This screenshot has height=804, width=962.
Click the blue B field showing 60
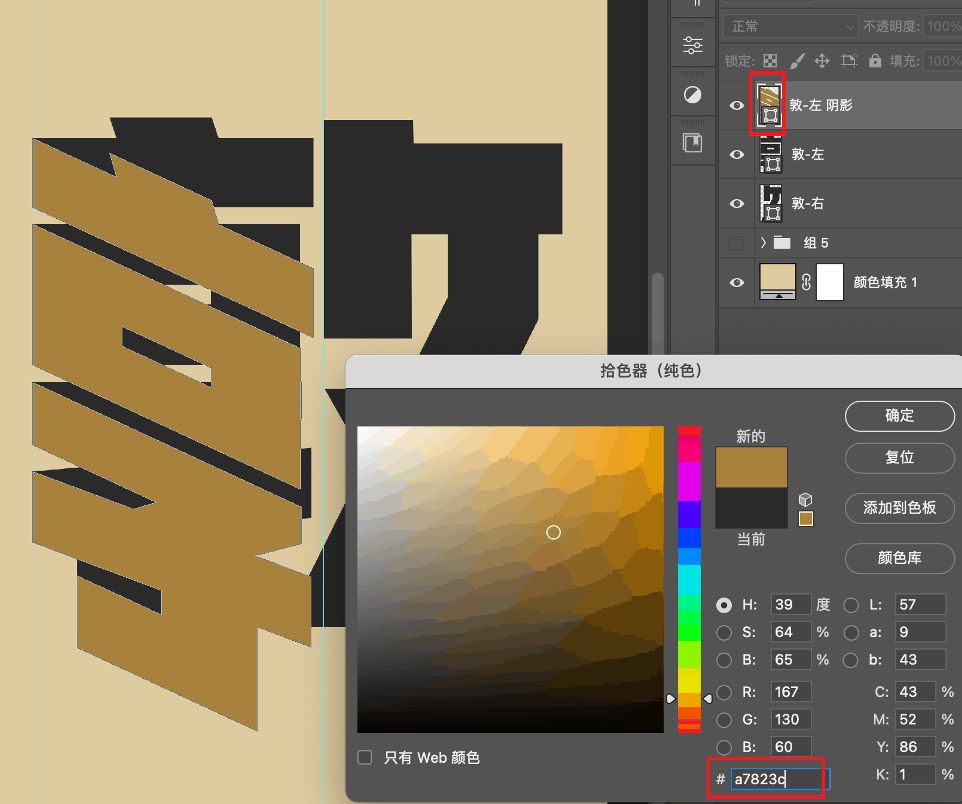[x=791, y=747]
